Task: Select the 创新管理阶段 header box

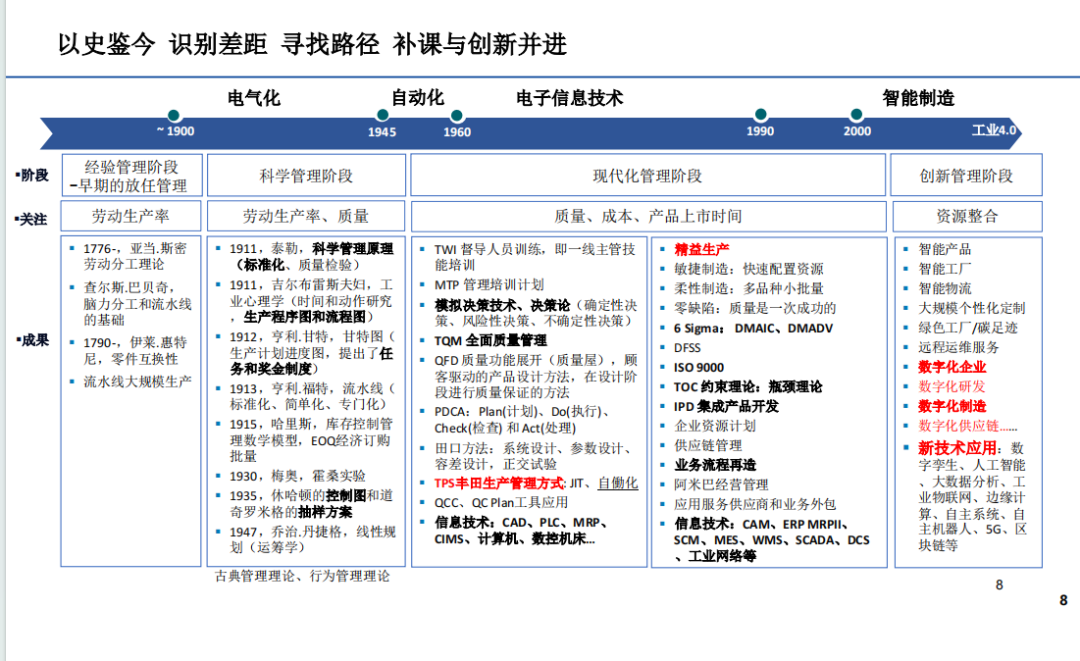Action: click(968, 174)
